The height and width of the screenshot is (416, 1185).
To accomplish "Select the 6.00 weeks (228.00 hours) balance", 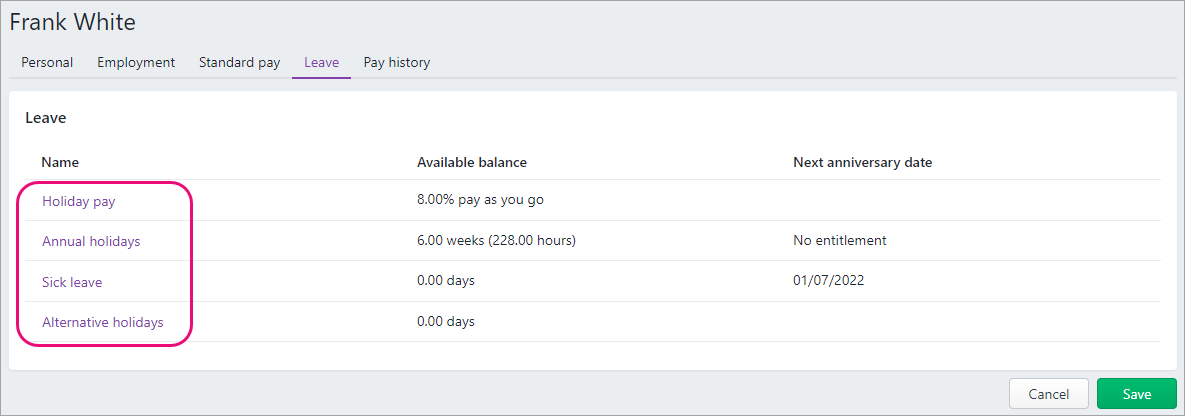I will pyautogui.click(x=497, y=241).
